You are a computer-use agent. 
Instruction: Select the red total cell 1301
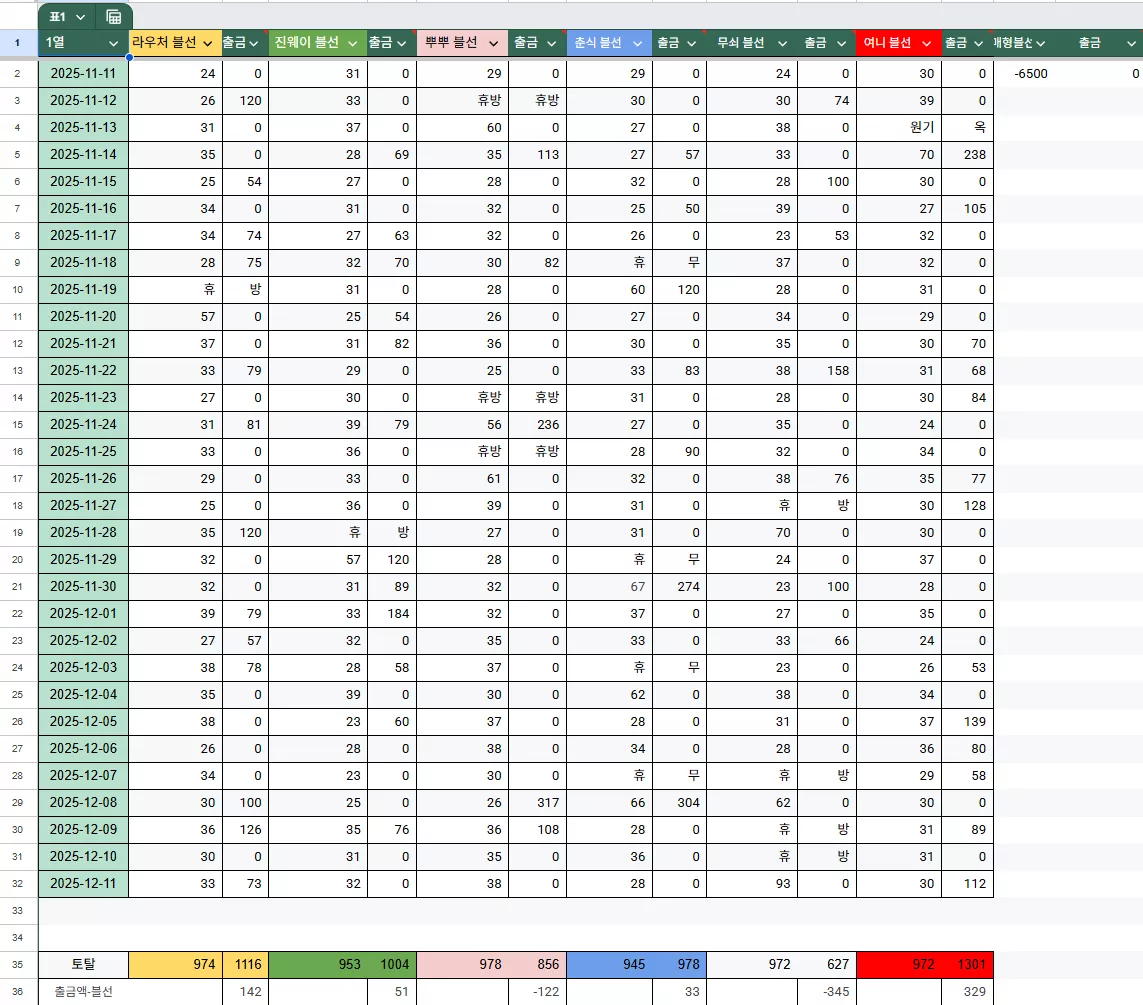pyautogui.click(x=967, y=964)
